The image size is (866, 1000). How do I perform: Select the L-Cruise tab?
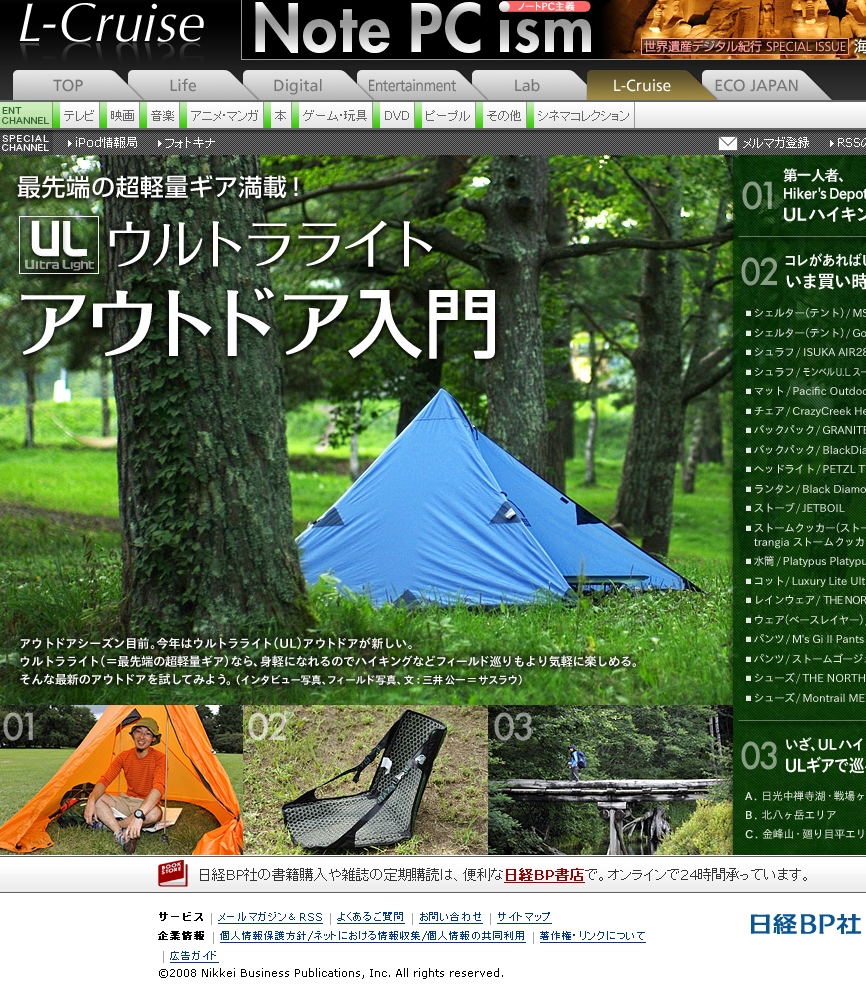click(x=642, y=85)
